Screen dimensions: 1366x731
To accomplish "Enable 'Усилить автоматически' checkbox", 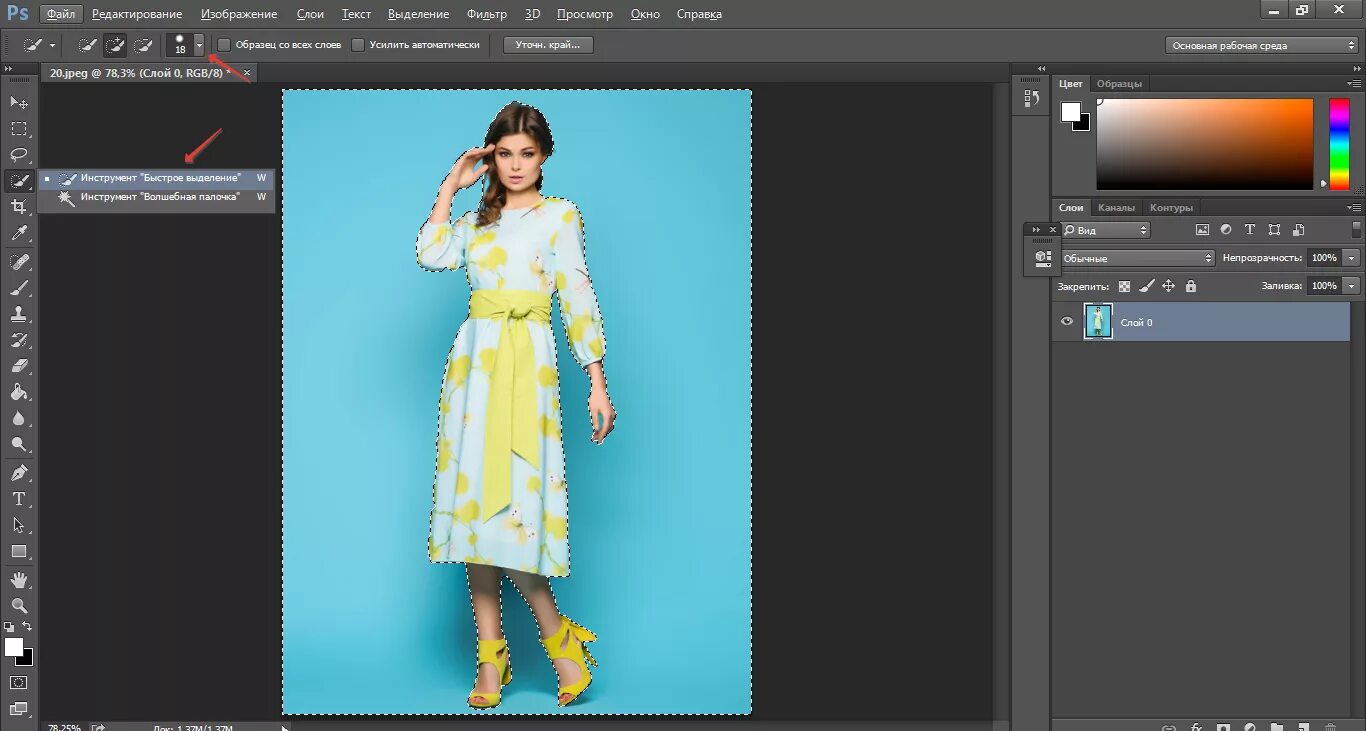I will [358, 45].
